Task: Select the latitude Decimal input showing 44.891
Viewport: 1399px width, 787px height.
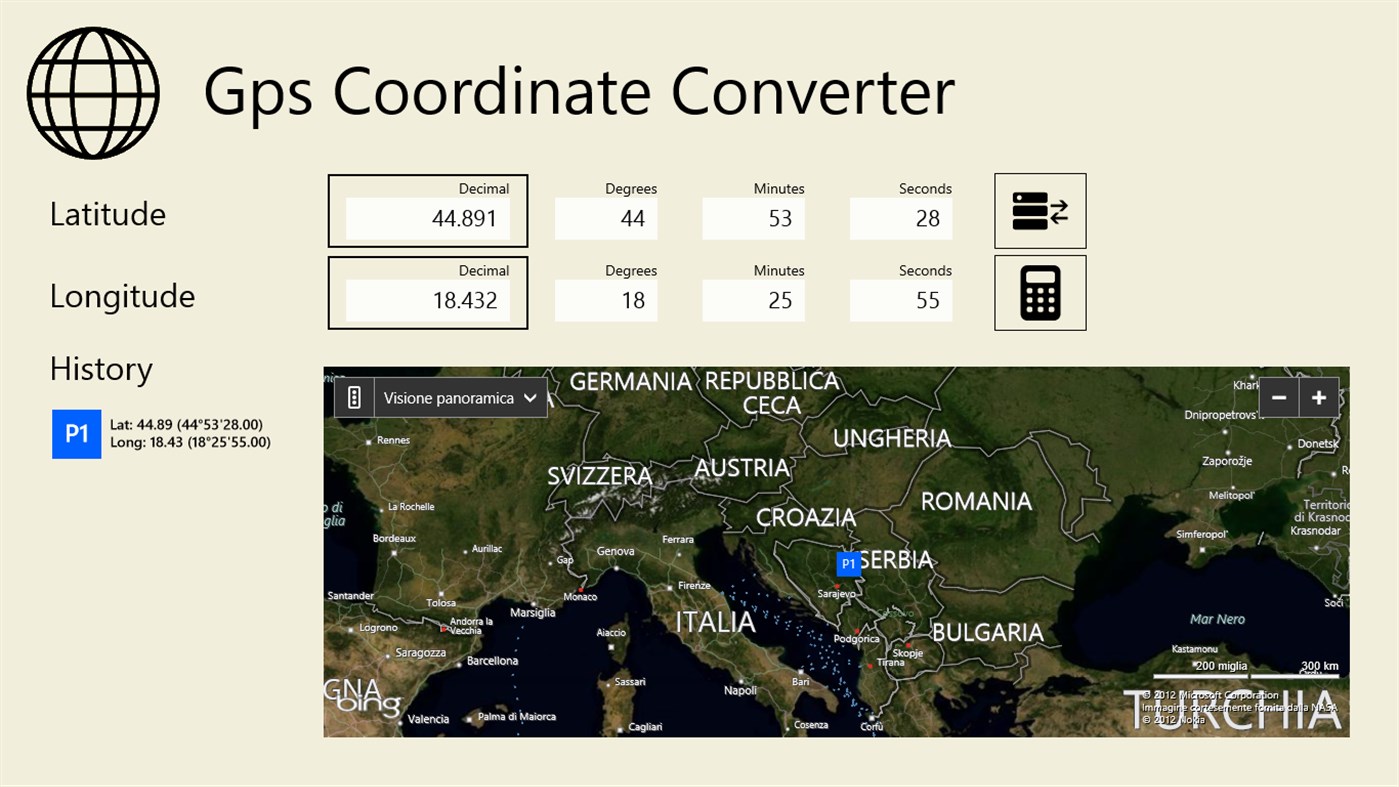Action: tap(427, 218)
